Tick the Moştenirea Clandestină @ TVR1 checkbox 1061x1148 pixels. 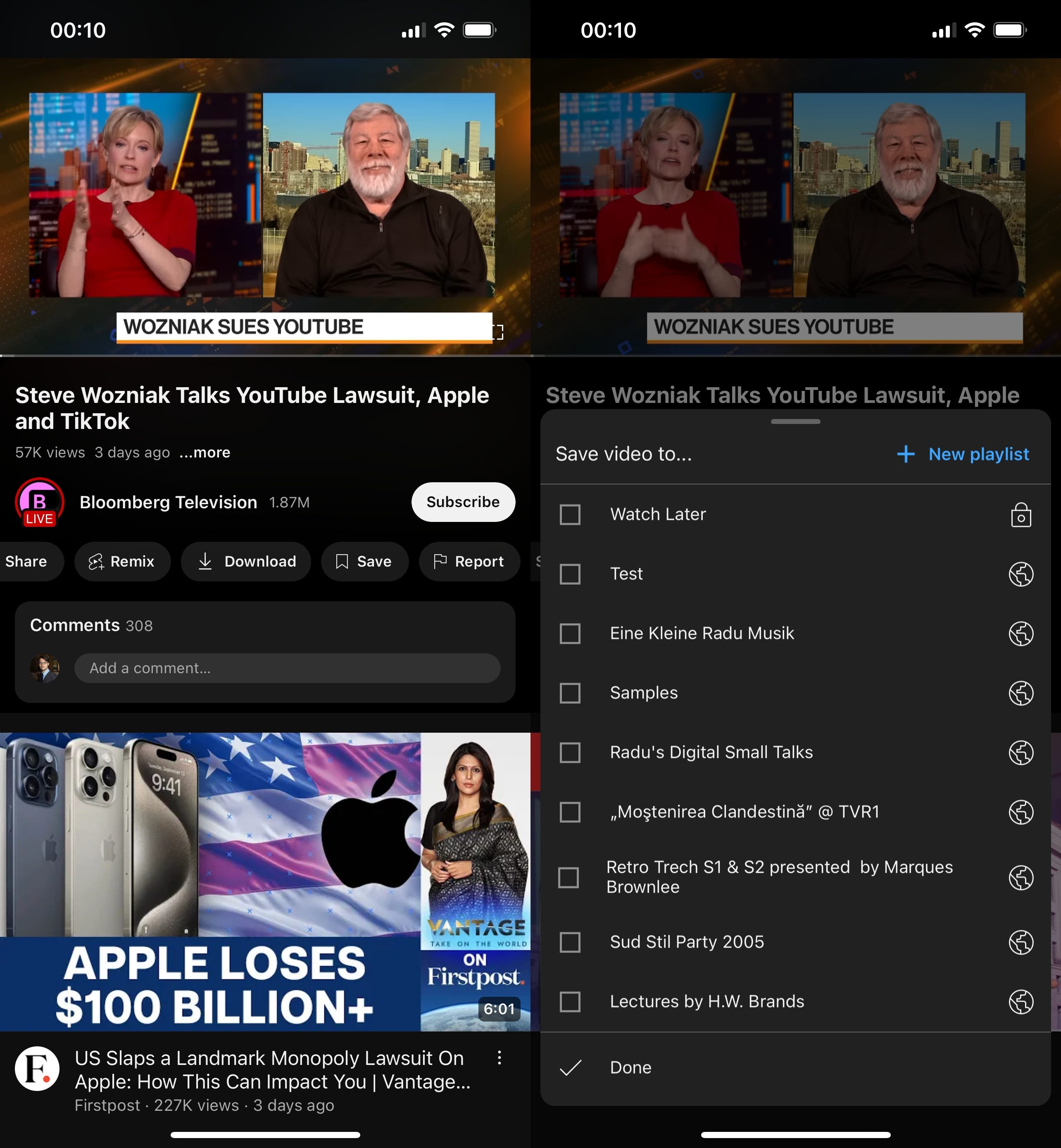tap(569, 812)
